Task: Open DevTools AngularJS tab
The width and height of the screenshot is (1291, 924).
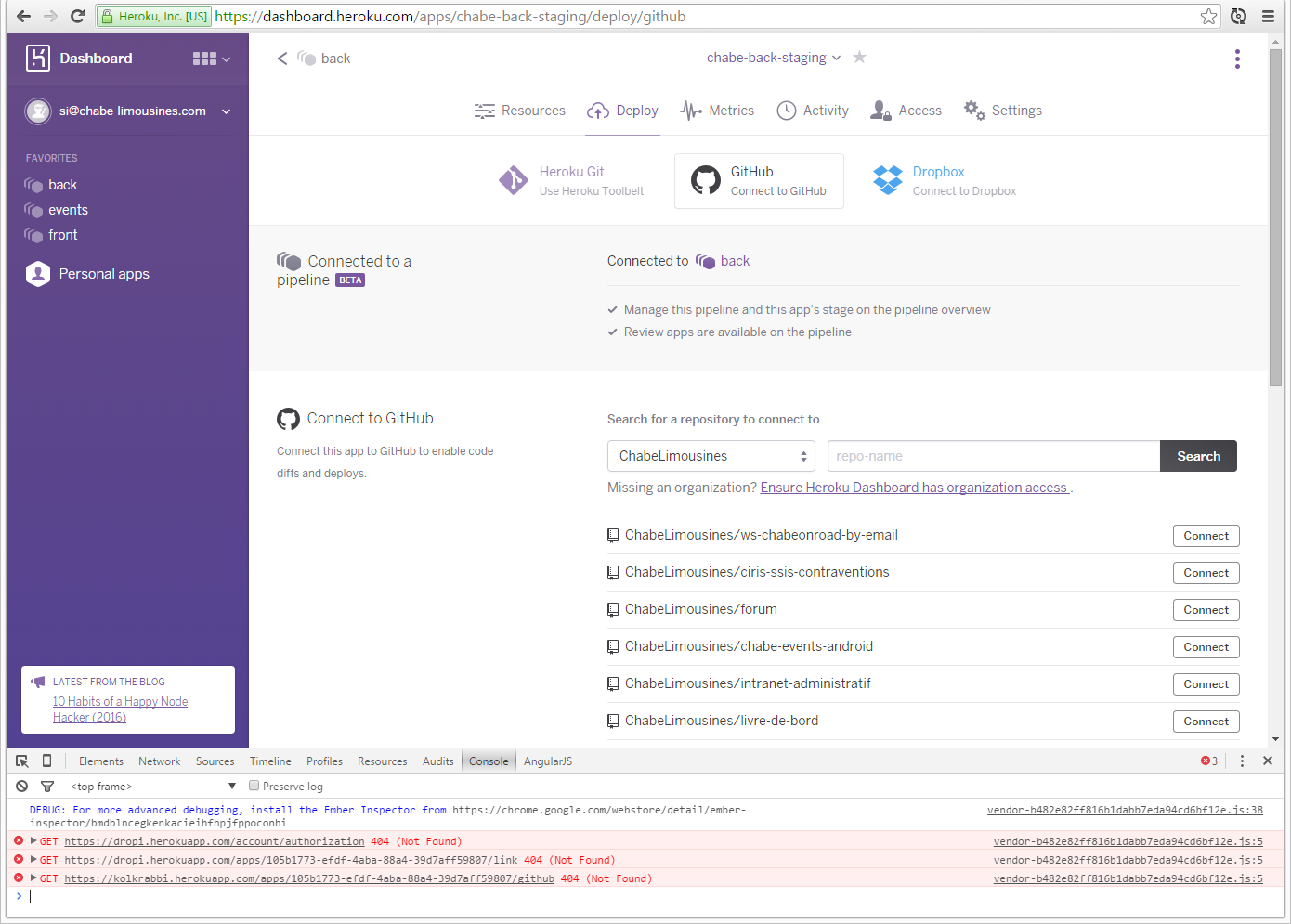Action: pyautogui.click(x=548, y=761)
